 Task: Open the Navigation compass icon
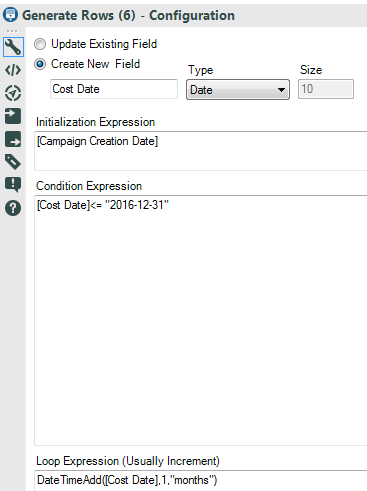13,93
